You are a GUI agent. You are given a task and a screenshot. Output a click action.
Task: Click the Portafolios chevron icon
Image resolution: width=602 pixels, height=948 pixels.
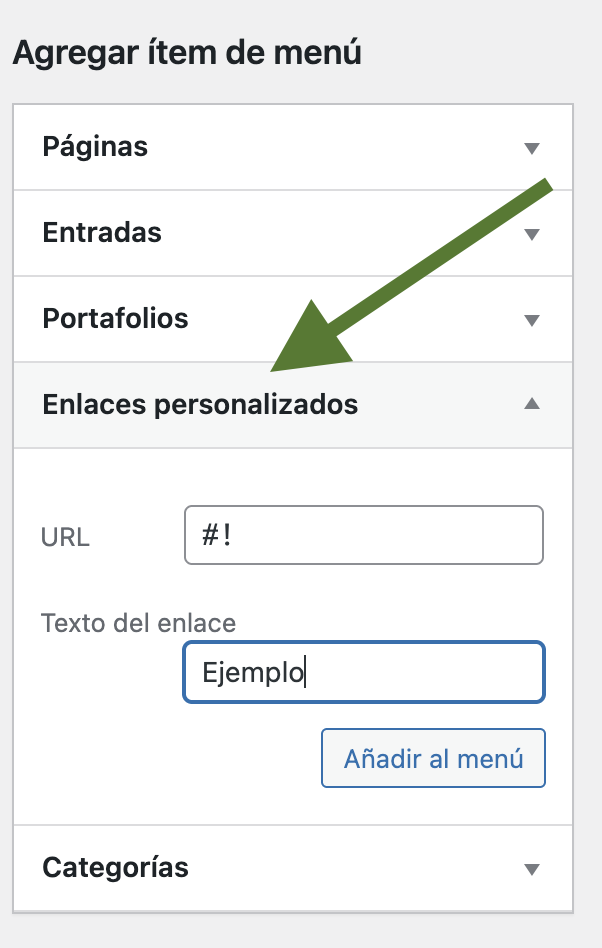click(533, 319)
